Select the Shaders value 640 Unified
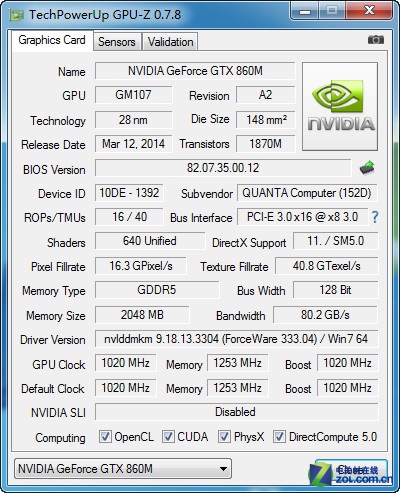Image resolution: width=400 pixels, height=493 pixels. click(x=150, y=241)
